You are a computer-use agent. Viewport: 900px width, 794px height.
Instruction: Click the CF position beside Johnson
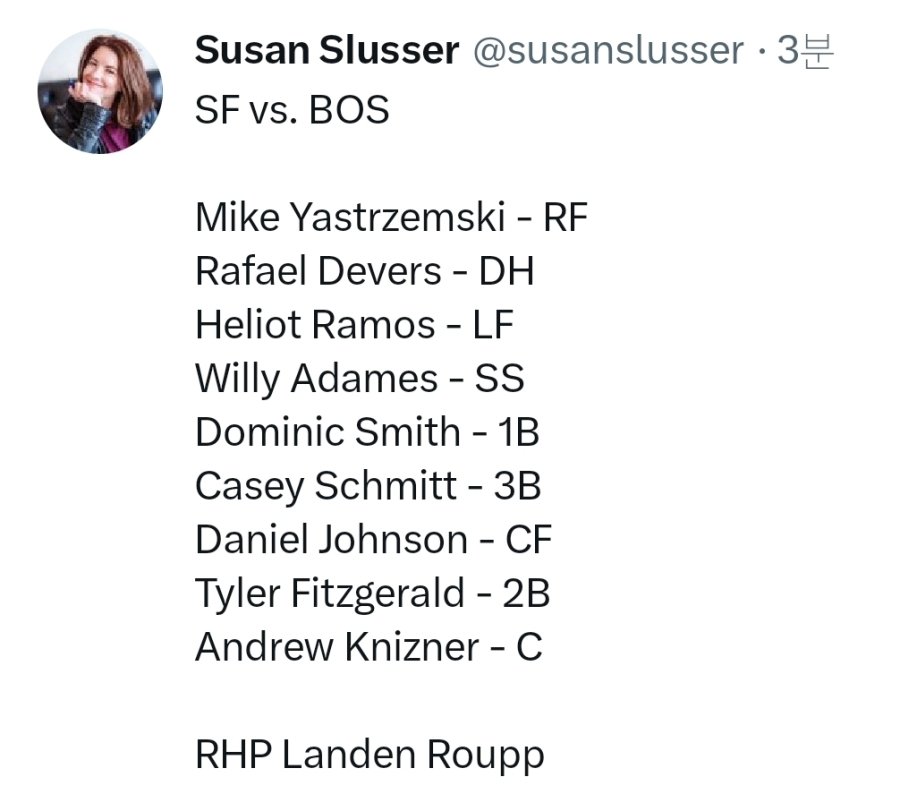[528, 540]
